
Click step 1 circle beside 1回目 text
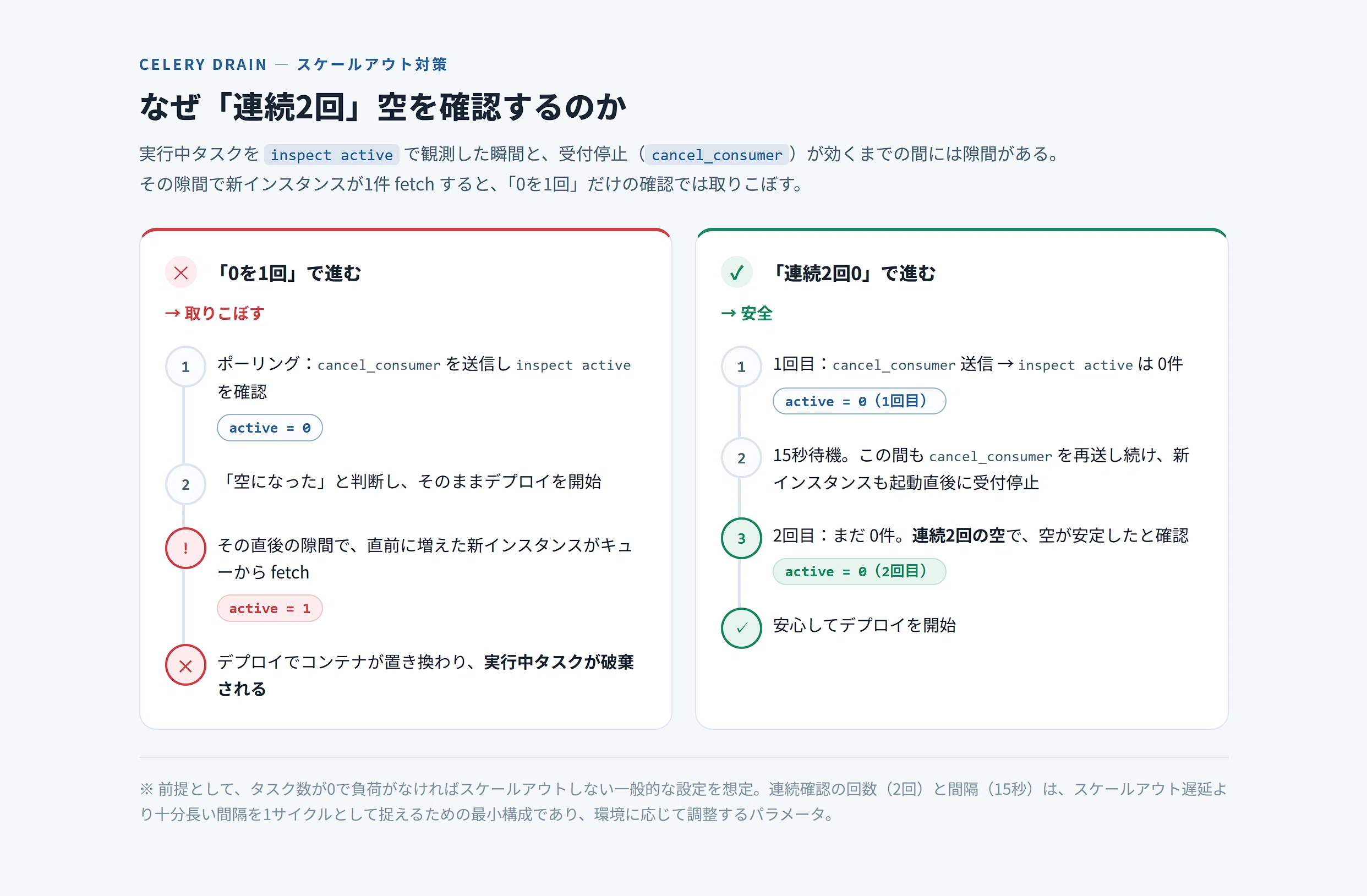[741, 367]
